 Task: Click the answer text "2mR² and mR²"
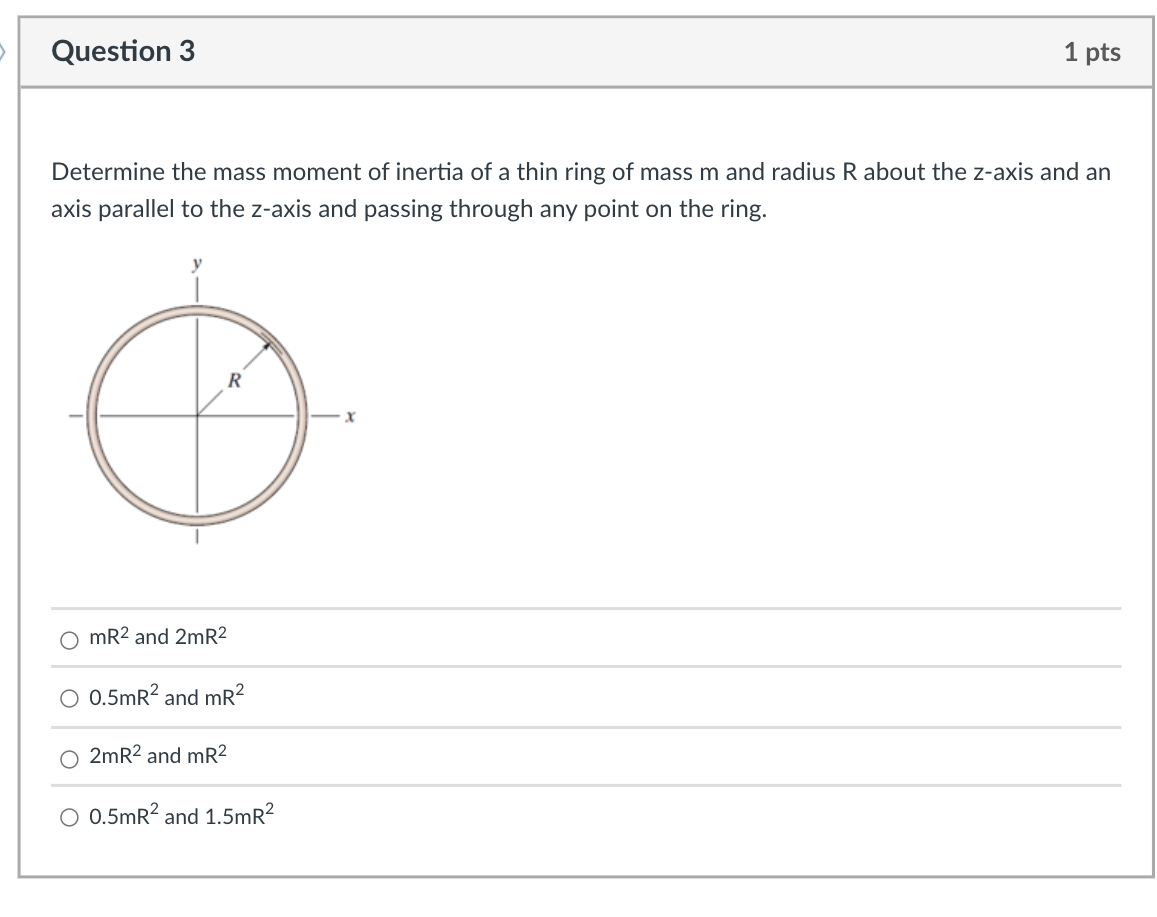pos(158,755)
